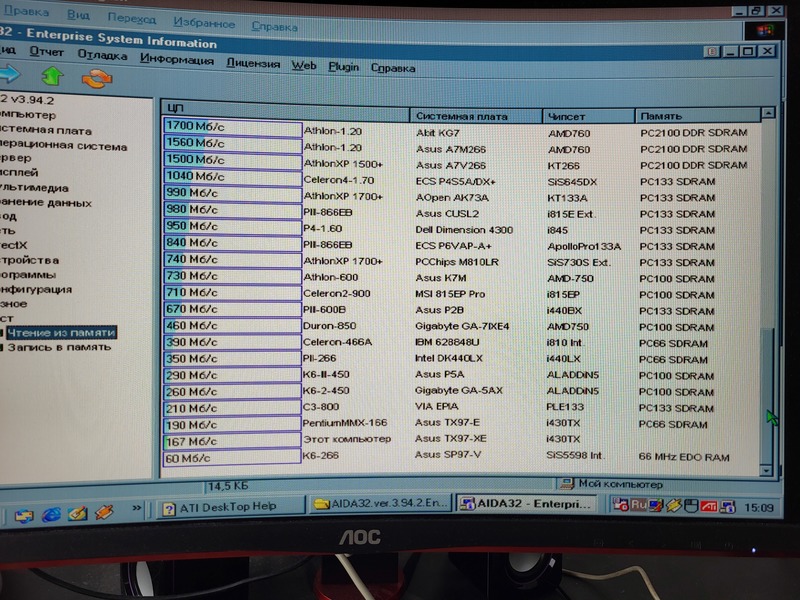Click the orange refresh arrows icon
The width and height of the screenshot is (800, 600).
click(x=96, y=79)
